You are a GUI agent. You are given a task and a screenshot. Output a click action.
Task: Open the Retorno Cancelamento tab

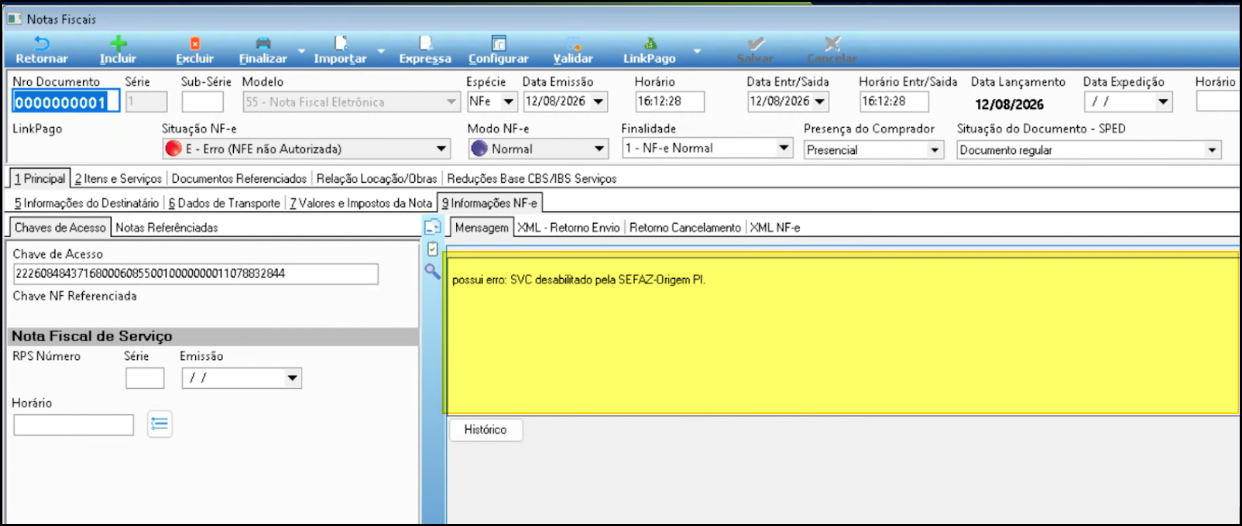tap(685, 227)
